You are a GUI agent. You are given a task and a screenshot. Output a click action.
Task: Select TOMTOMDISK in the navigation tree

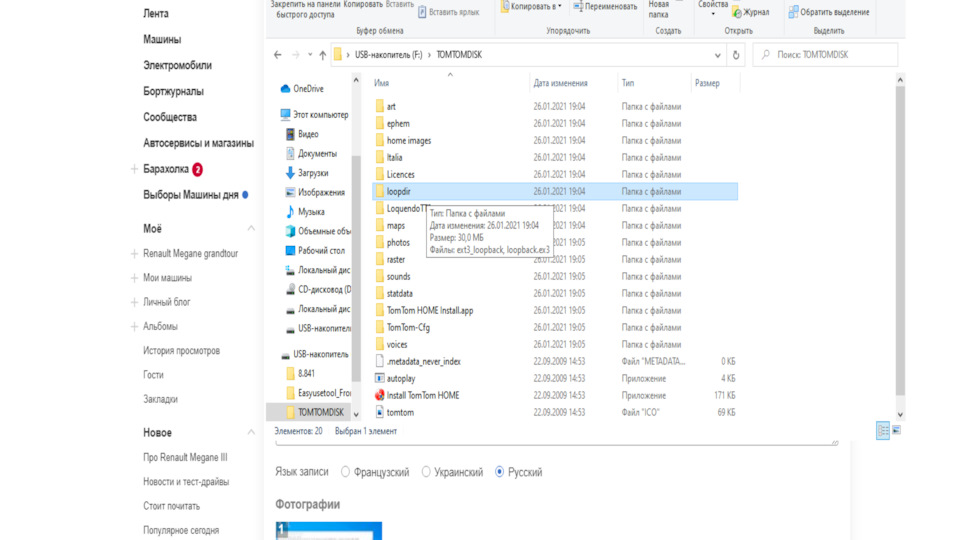[315, 413]
